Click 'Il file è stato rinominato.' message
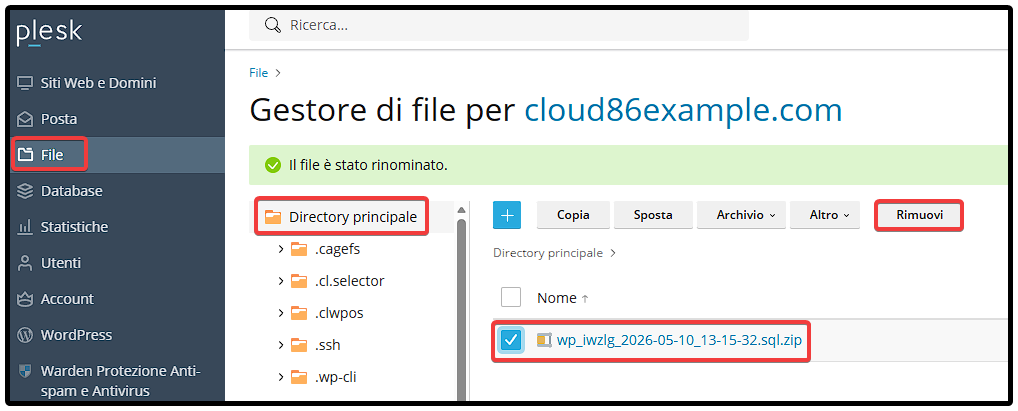Viewport: 1018px width, 411px height. coord(368,166)
